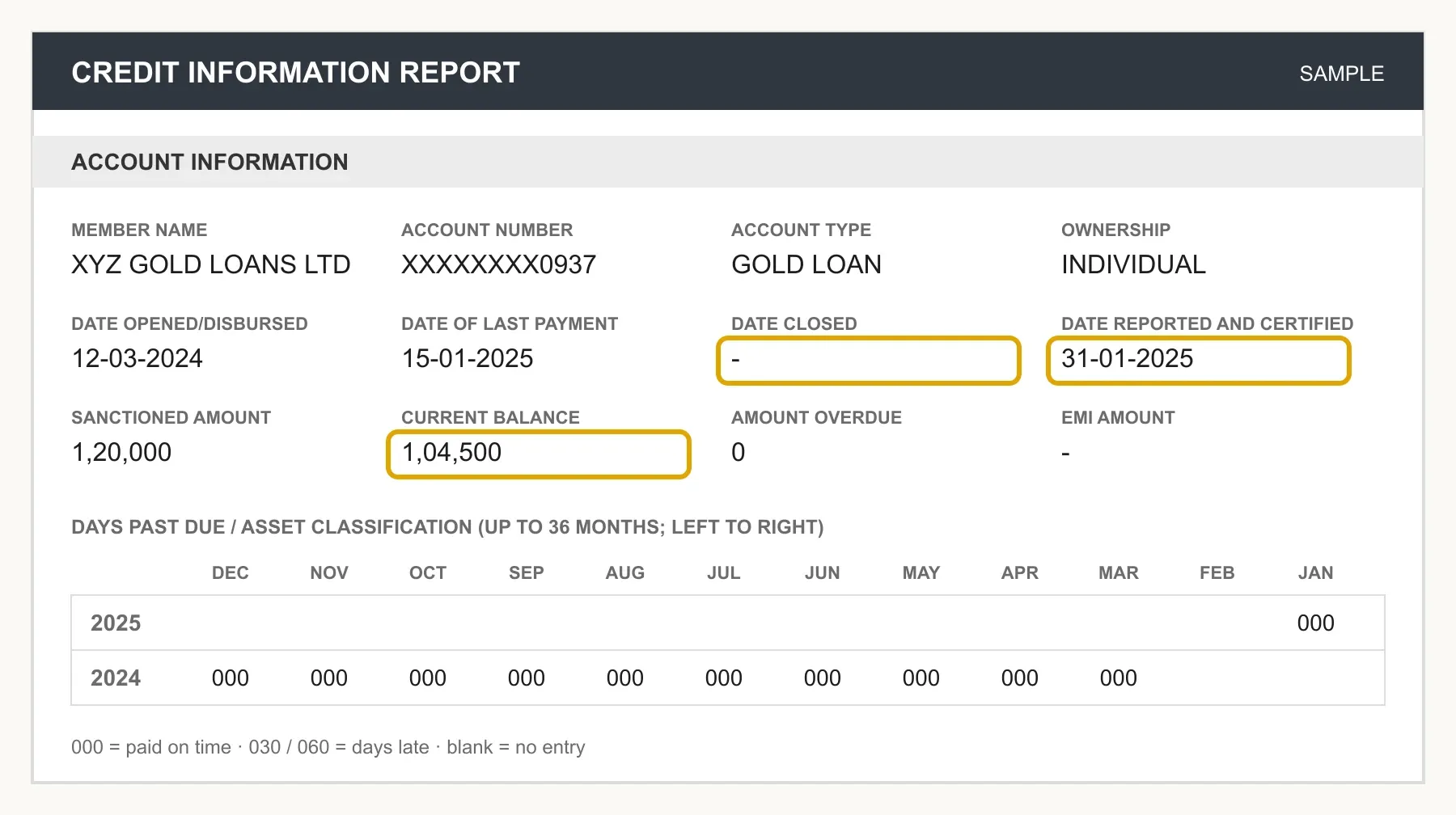Click the DEC column header
This screenshot has width=1456, height=815.
click(x=230, y=572)
